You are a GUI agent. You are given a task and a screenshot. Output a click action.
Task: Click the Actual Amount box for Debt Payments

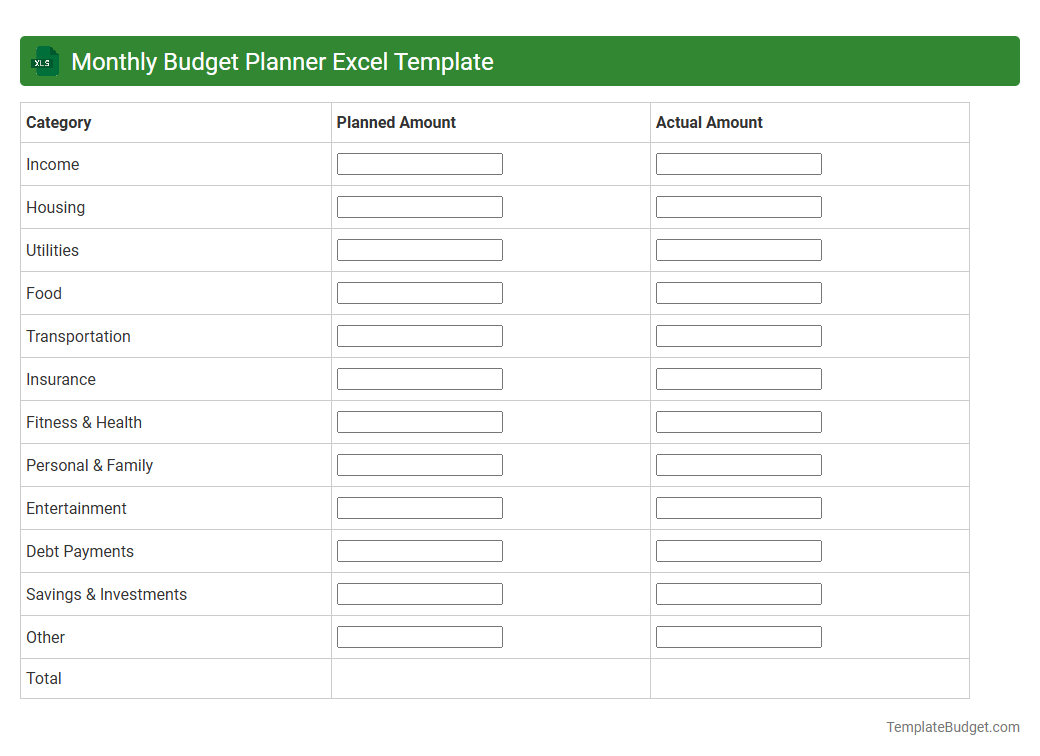(738, 550)
